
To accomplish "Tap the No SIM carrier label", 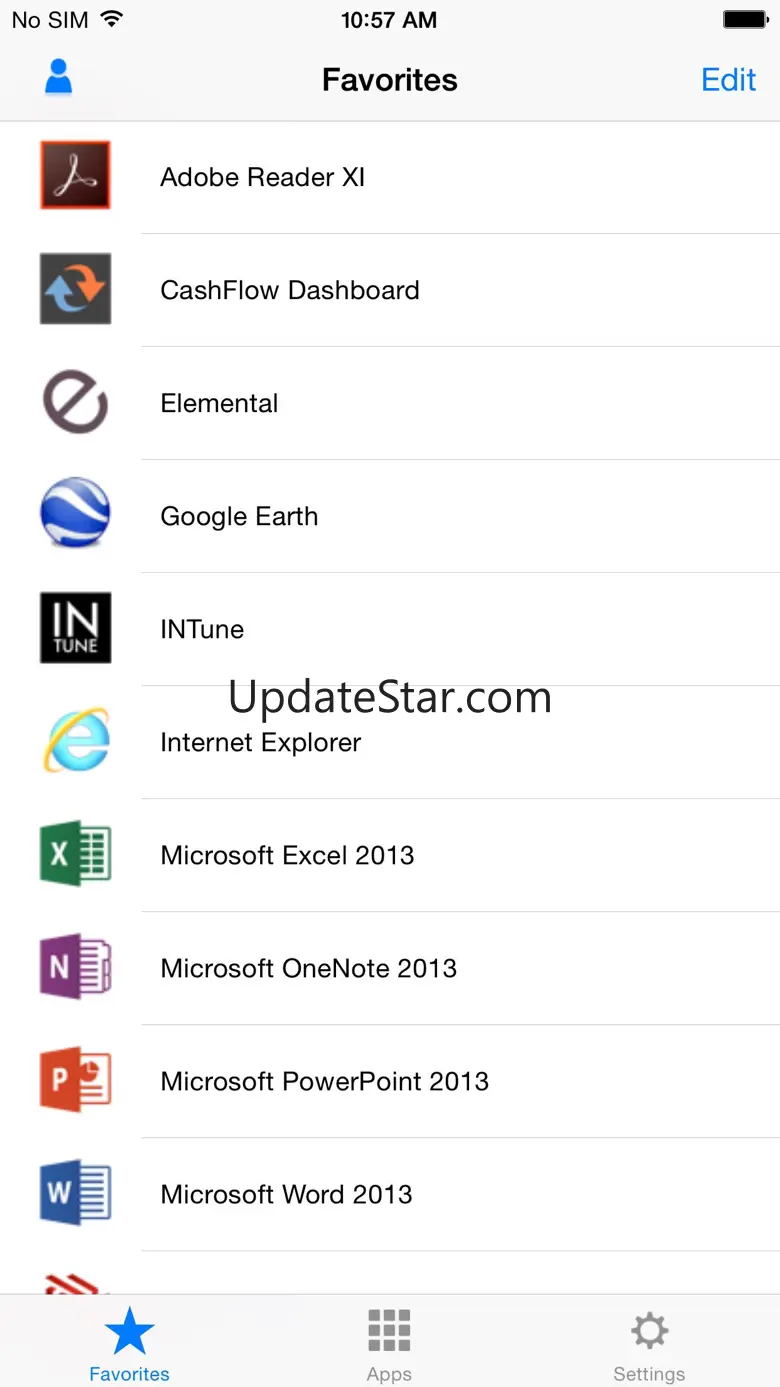I will (x=49, y=20).
